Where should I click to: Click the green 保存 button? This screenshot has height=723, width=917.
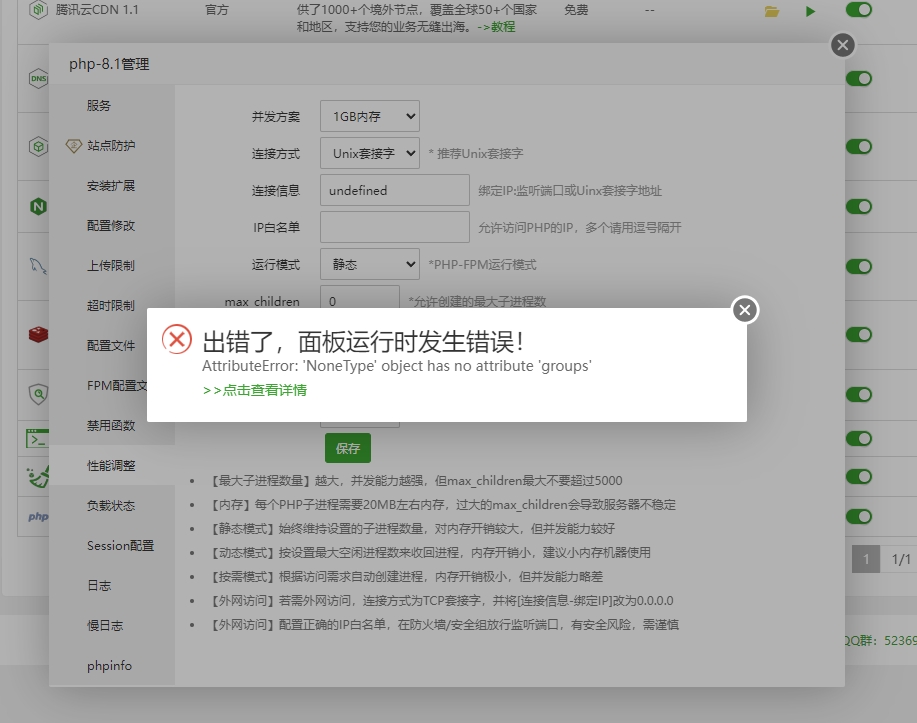tap(348, 448)
